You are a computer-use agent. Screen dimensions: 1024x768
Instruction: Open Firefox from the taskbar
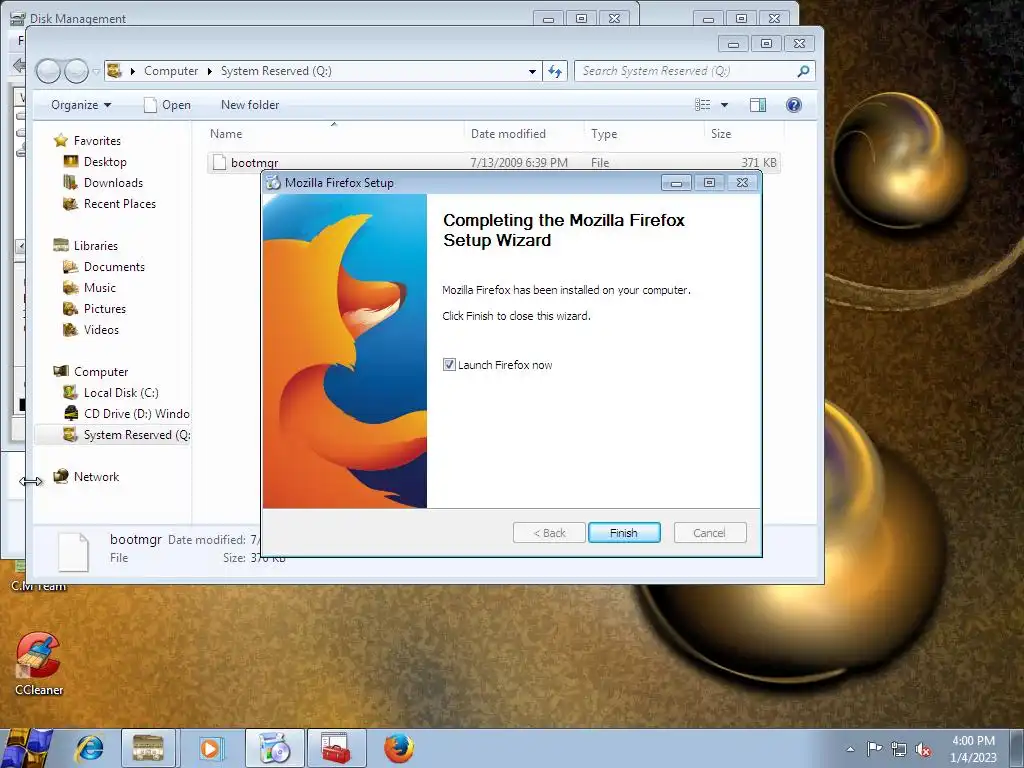pos(398,748)
